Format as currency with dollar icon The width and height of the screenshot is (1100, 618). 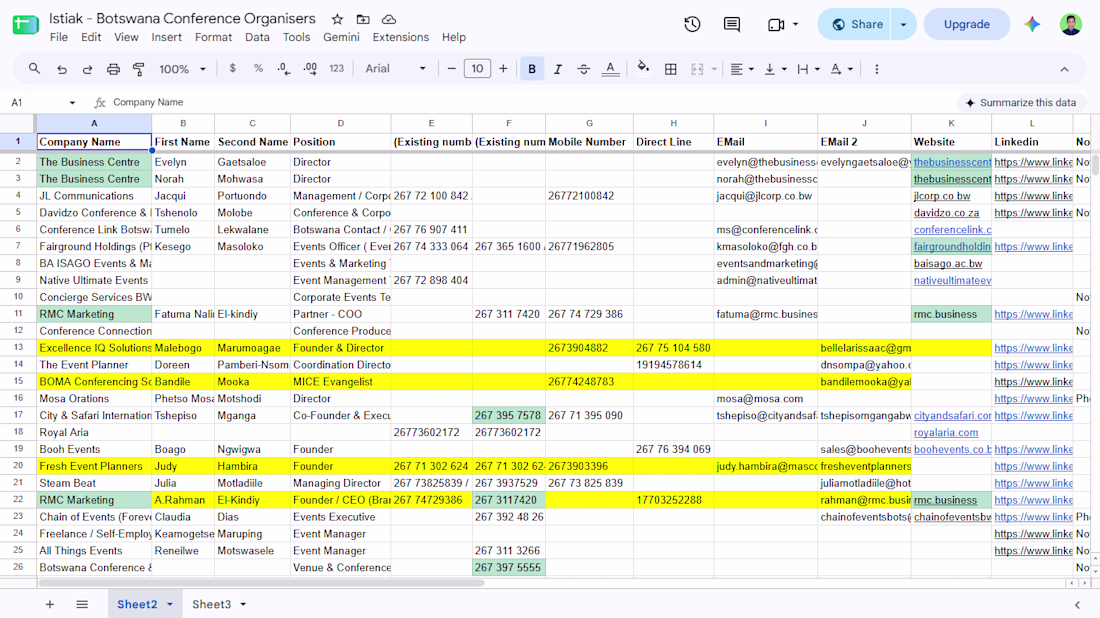tap(232, 69)
